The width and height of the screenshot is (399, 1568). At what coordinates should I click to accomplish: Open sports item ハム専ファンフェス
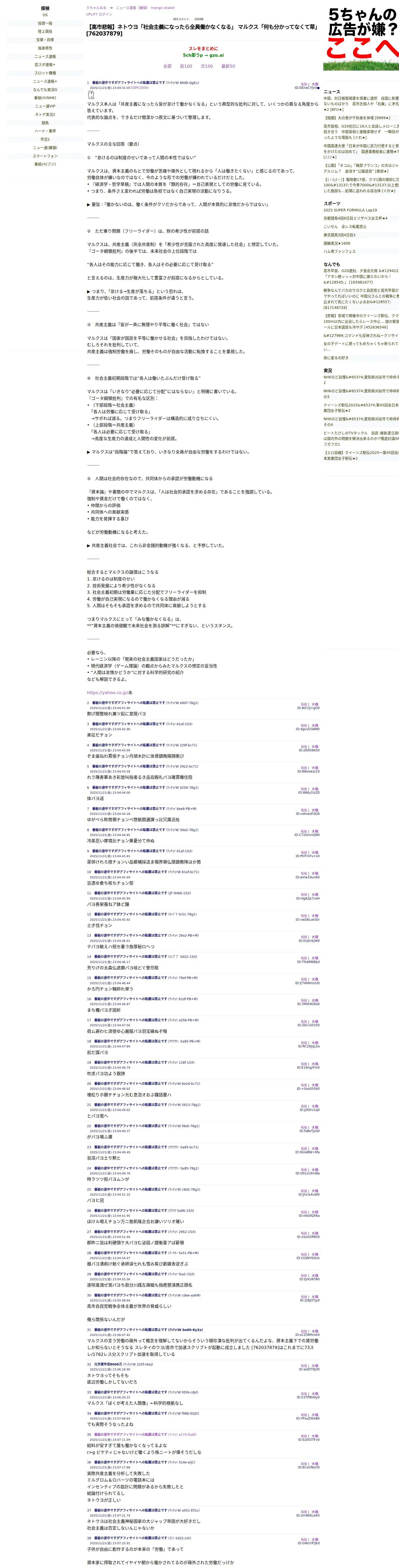point(339,251)
